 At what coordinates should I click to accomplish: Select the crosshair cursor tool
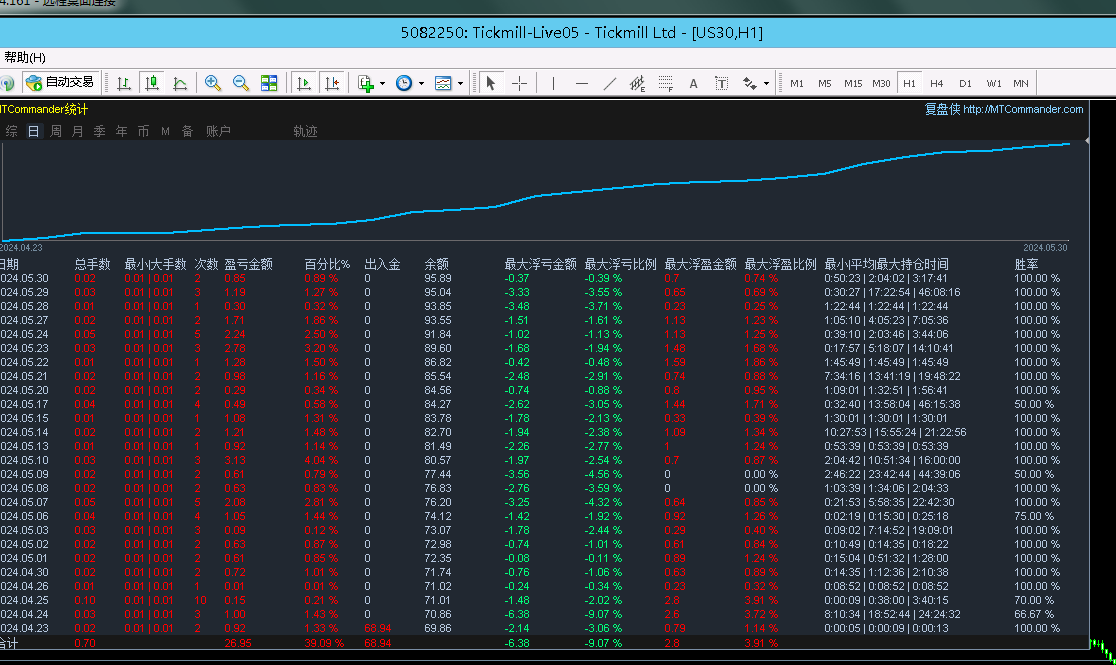point(520,83)
